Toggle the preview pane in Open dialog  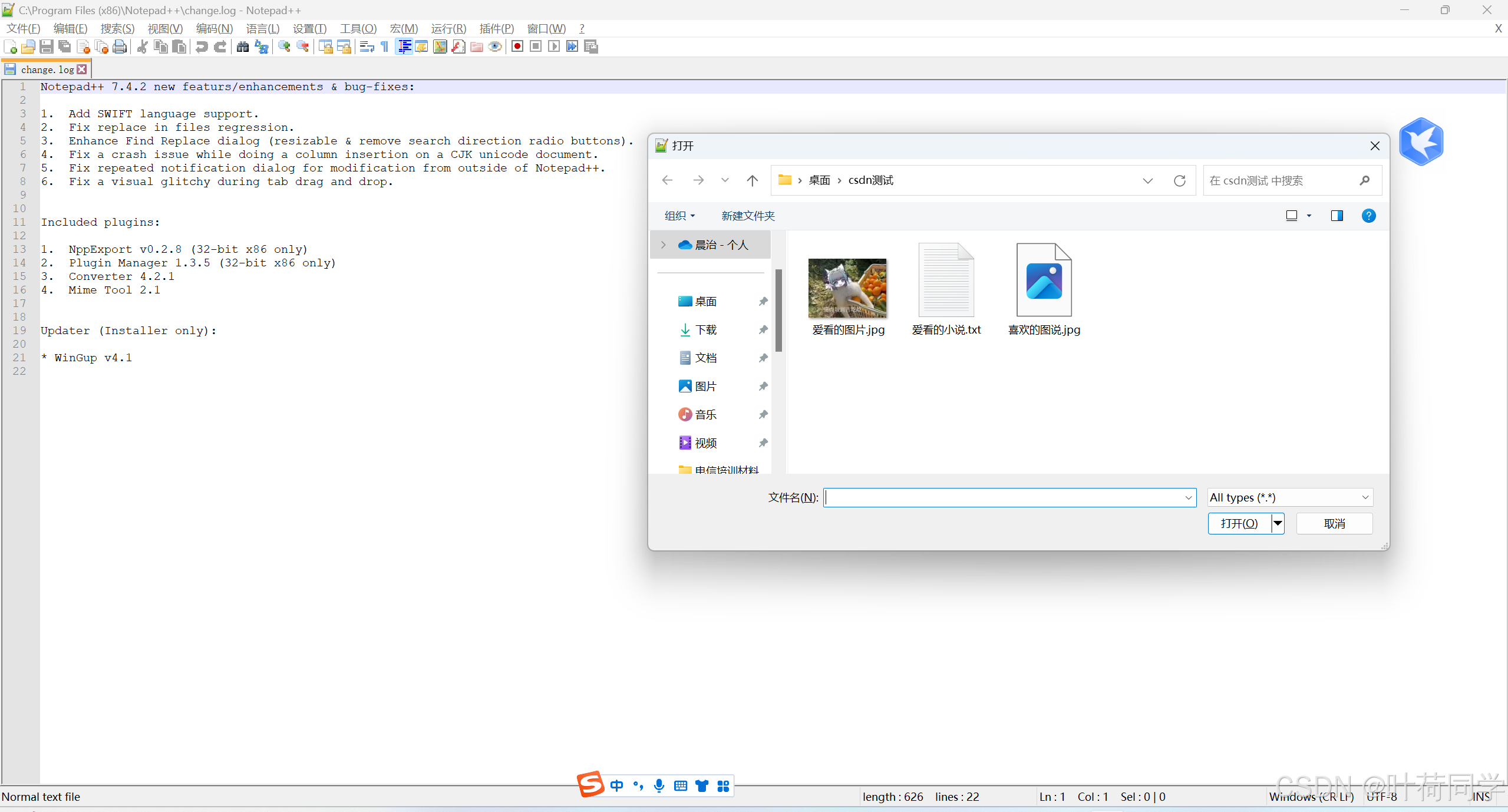click(1337, 216)
